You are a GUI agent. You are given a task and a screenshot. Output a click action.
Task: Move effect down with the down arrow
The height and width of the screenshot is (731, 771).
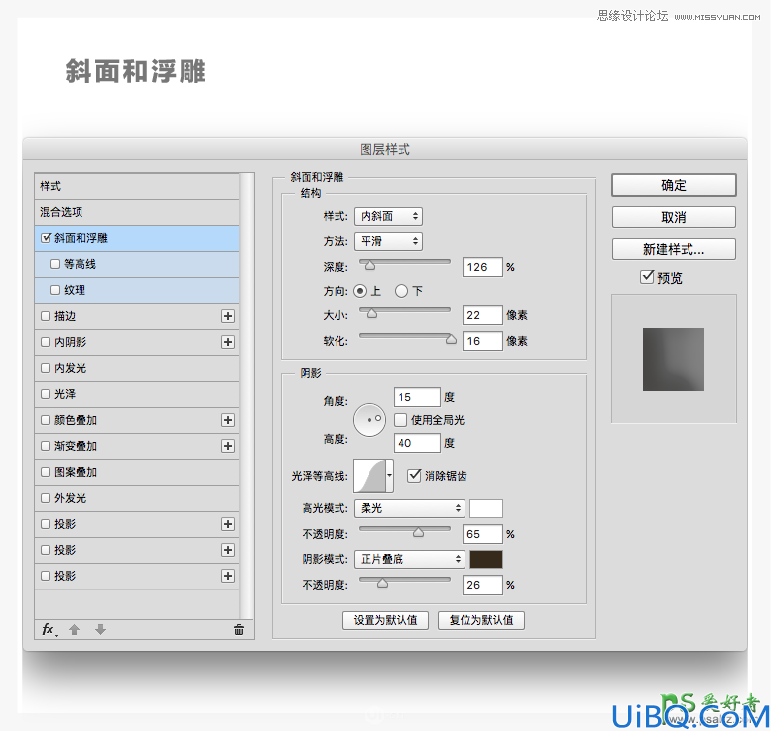(100, 630)
